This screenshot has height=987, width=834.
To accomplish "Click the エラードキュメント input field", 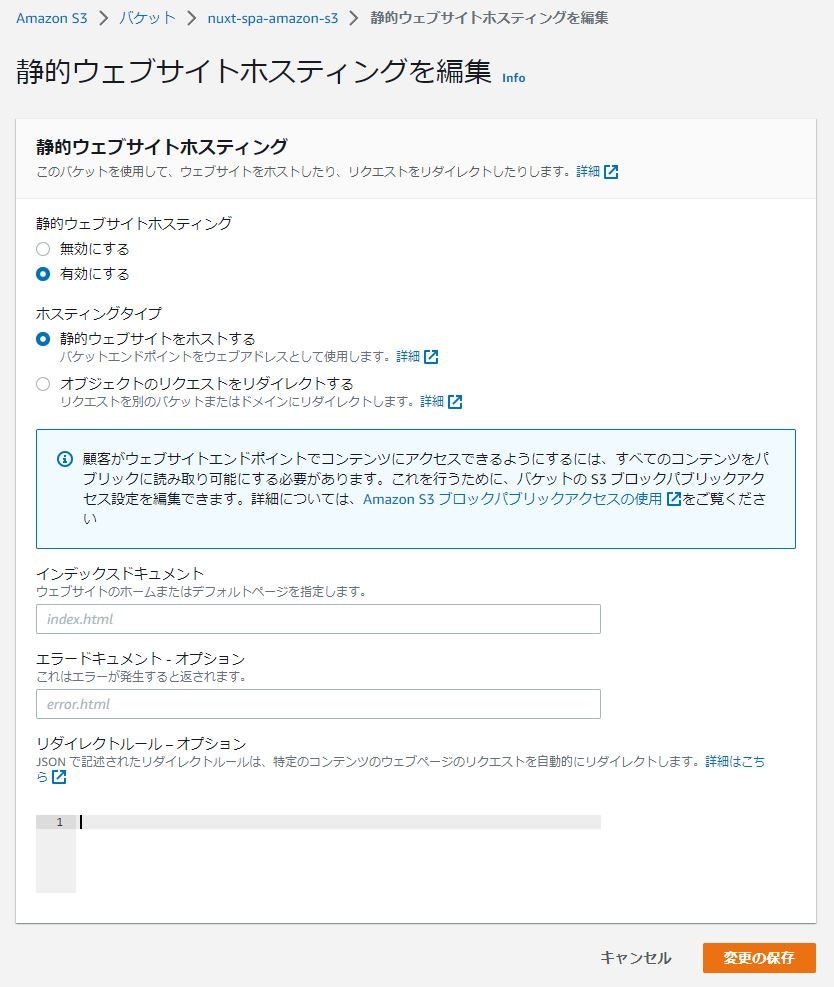I will pos(318,704).
